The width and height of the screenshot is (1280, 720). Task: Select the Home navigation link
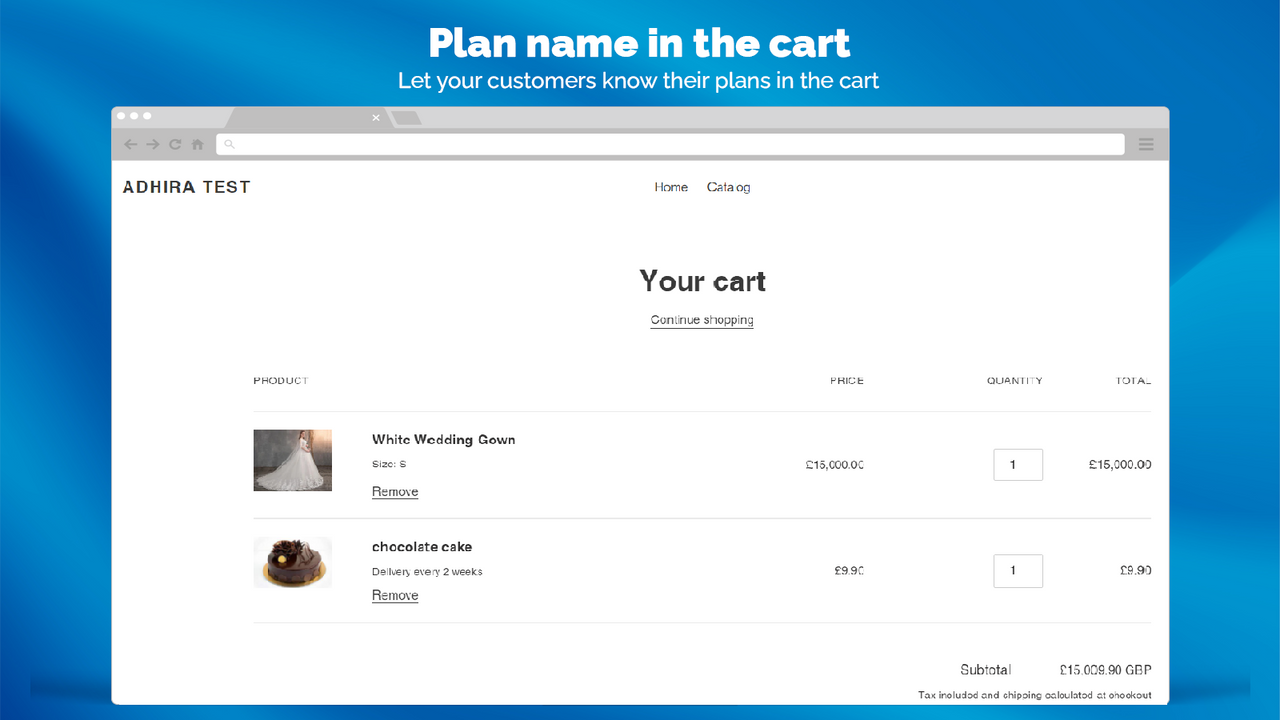tap(671, 187)
